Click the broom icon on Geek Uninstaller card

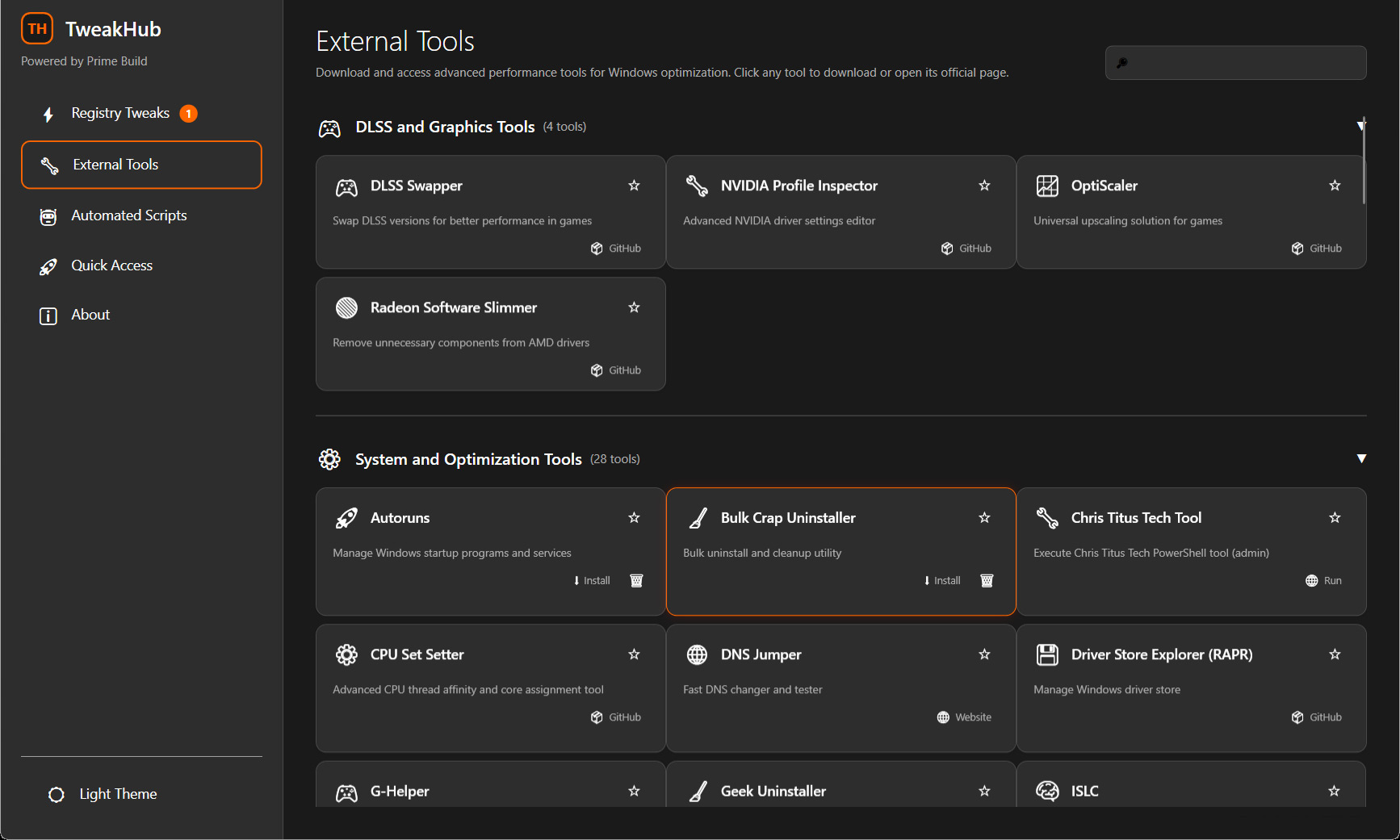(697, 792)
